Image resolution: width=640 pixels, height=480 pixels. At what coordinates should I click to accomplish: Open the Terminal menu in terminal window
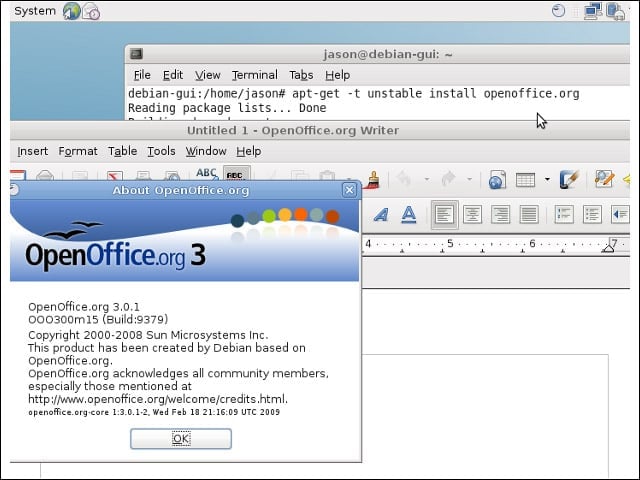pos(255,75)
